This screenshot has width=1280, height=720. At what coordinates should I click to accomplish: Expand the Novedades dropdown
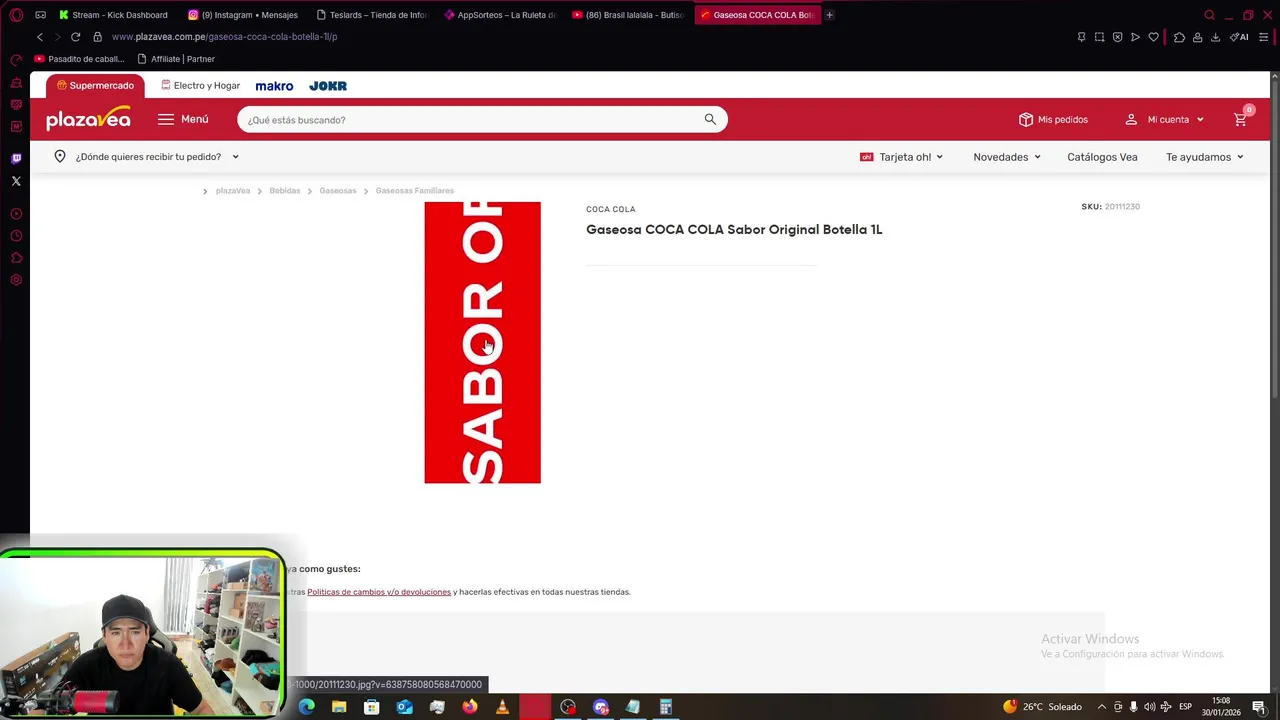click(1037, 157)
